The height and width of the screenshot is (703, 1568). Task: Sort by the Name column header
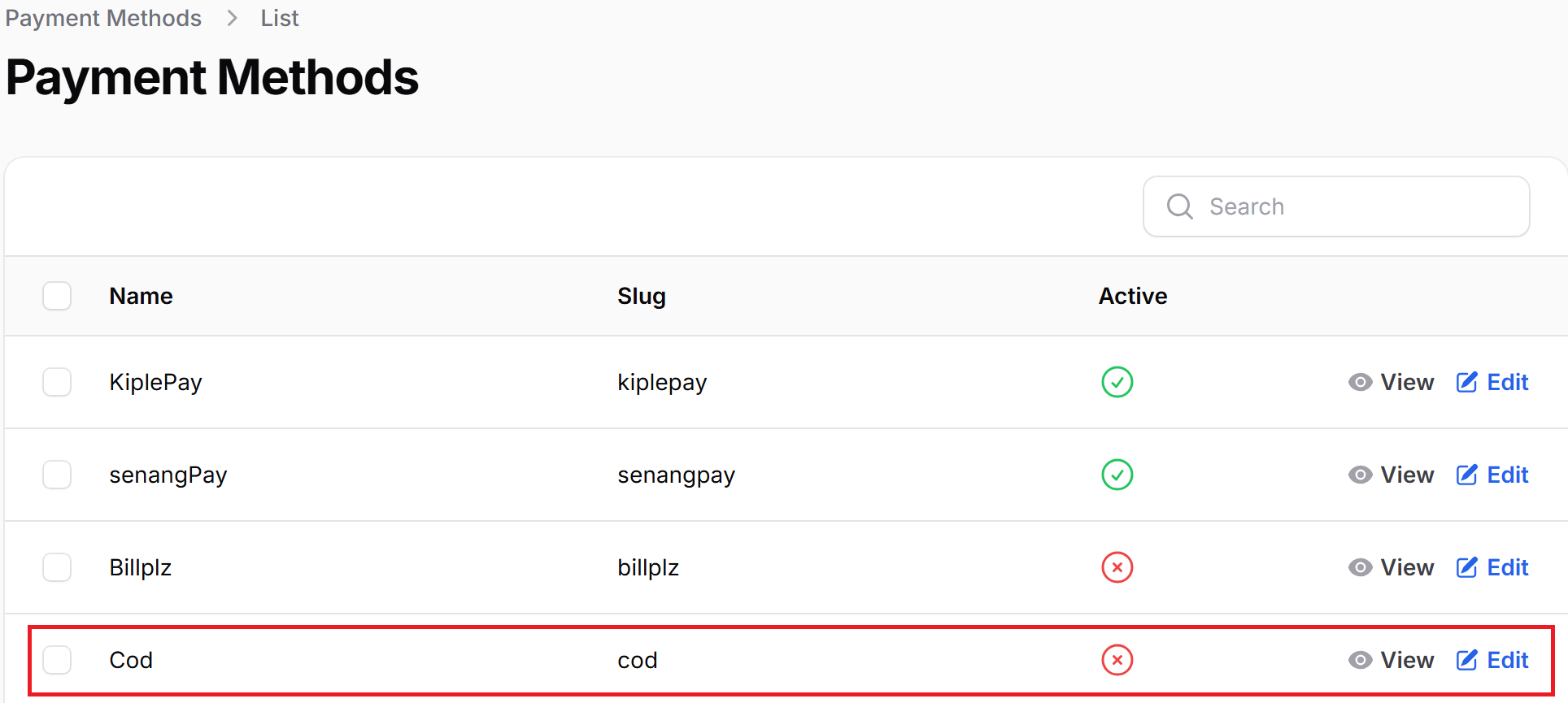(141, 296)
